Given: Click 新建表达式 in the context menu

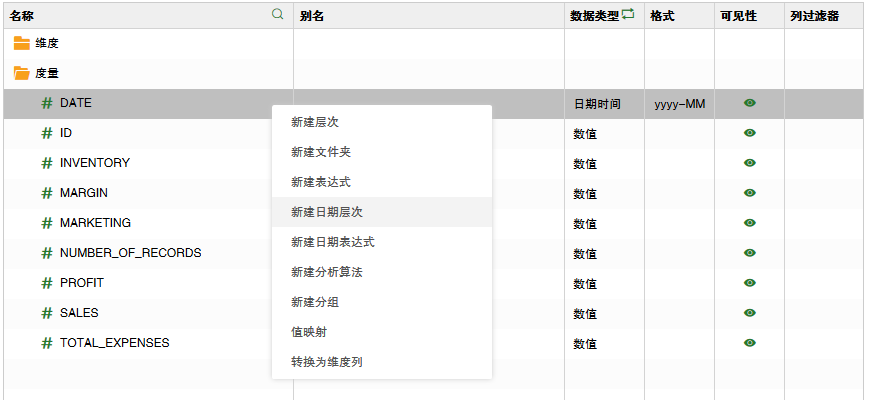Looking at the screenshot, I should 320,182.
